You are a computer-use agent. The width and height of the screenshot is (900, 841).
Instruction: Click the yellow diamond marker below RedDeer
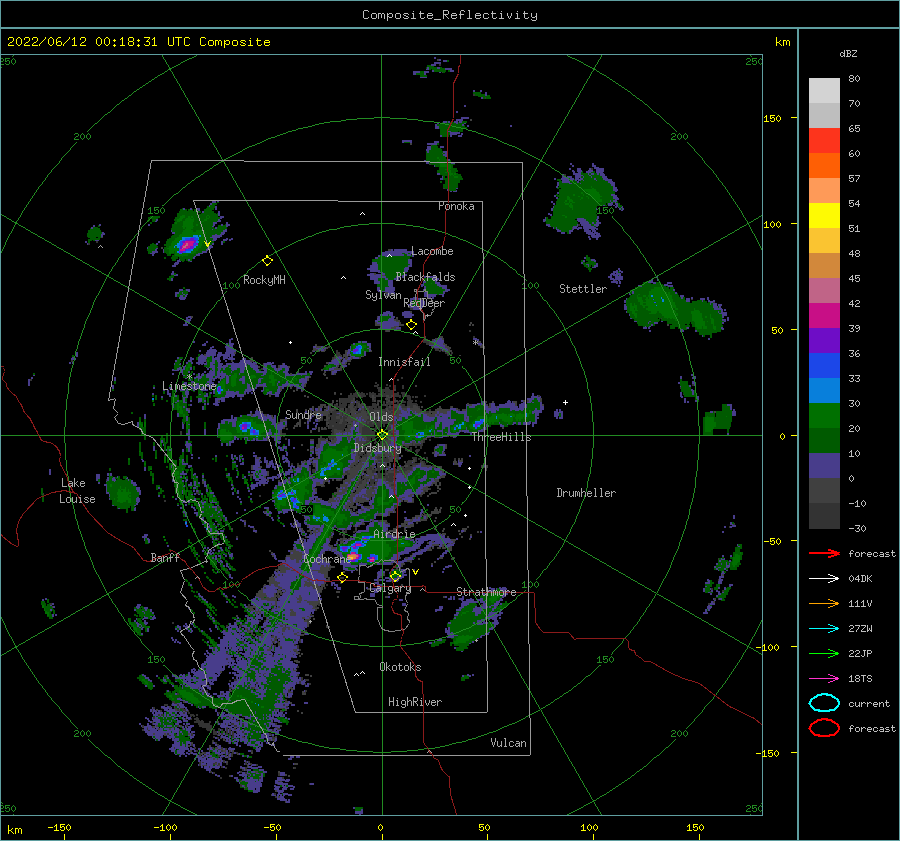click(x=412, y=325)
